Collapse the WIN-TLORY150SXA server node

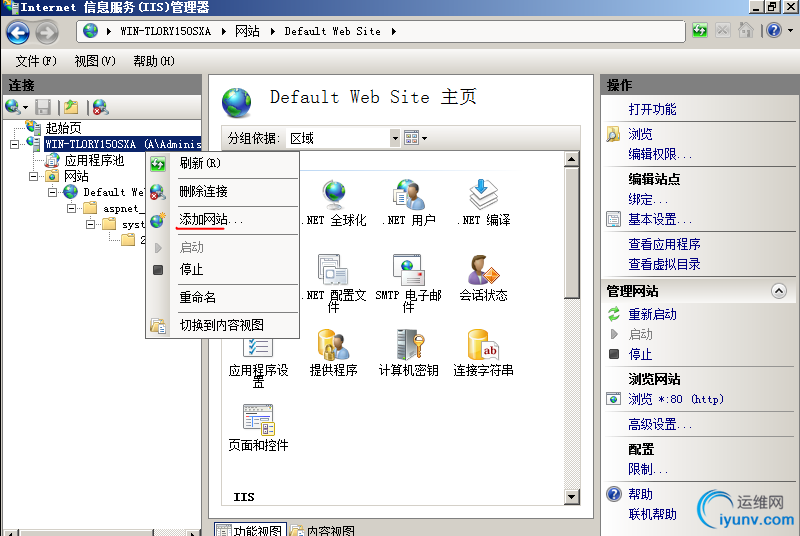click(14, 144)
